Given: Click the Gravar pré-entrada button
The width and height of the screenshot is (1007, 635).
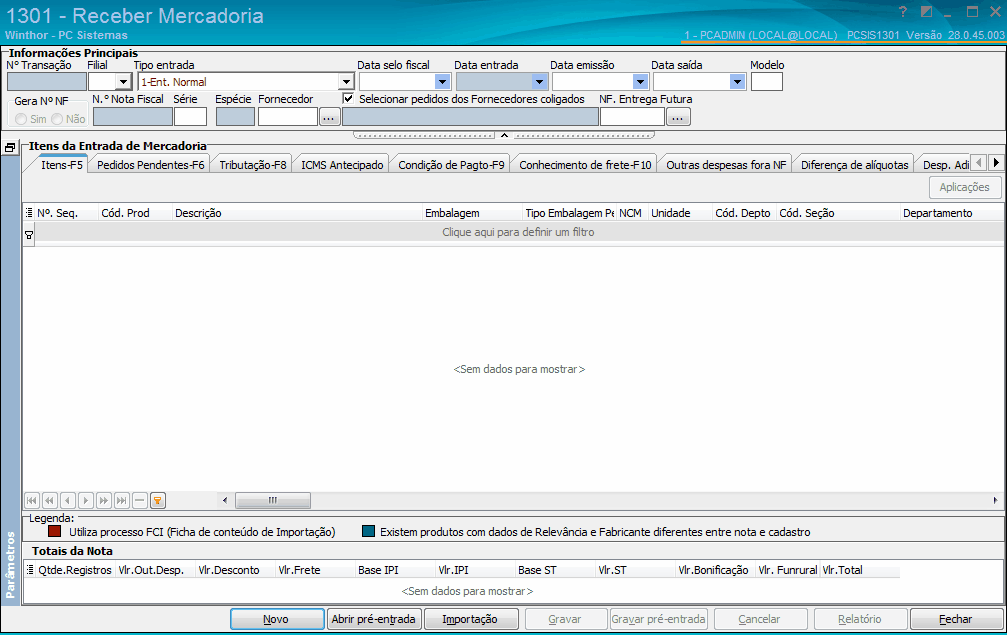Looking at the screenshot, I should [658, 619].
